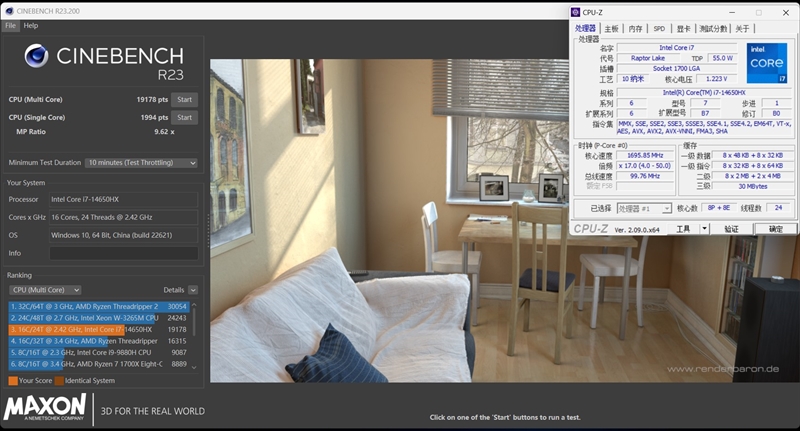Select the Intel Core i9-9880H ranking row
Viewport: 800px width, 431px height.
(99, 352)
